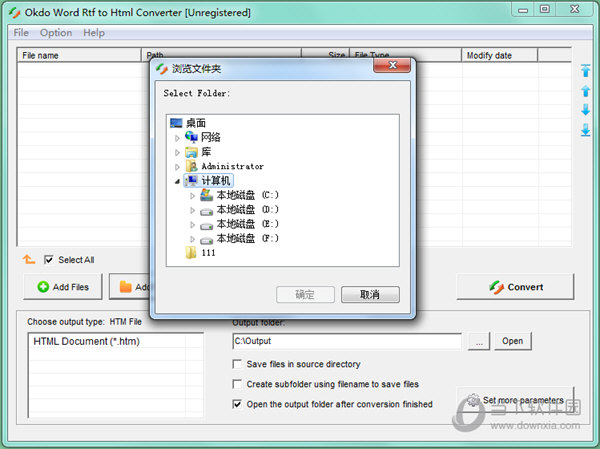Click the move-down arrow icon

(x=585, y=110)
